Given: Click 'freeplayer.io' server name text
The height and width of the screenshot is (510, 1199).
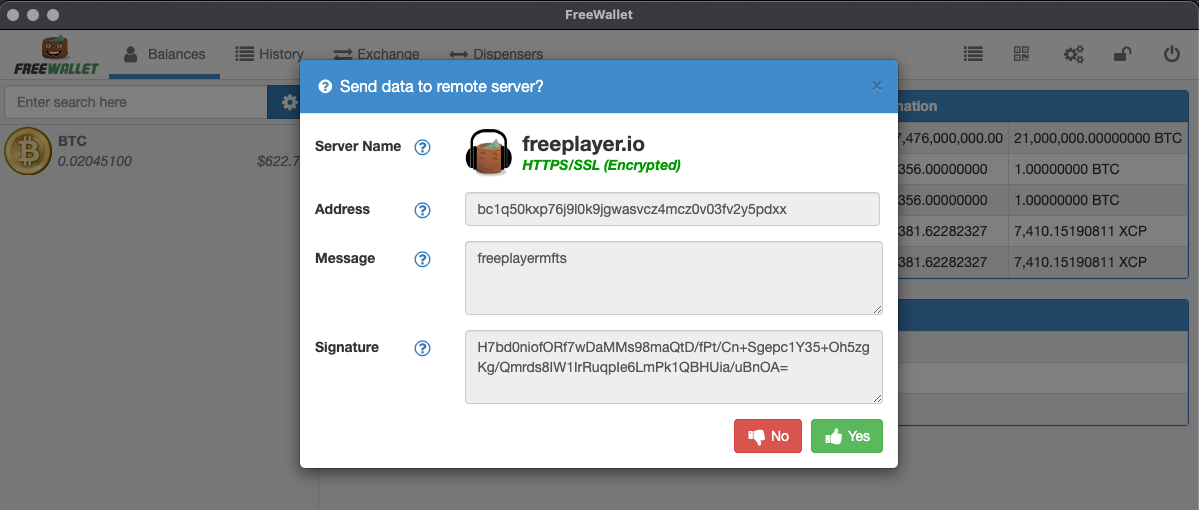Looking at the screenshot, I should coord(583,144).
